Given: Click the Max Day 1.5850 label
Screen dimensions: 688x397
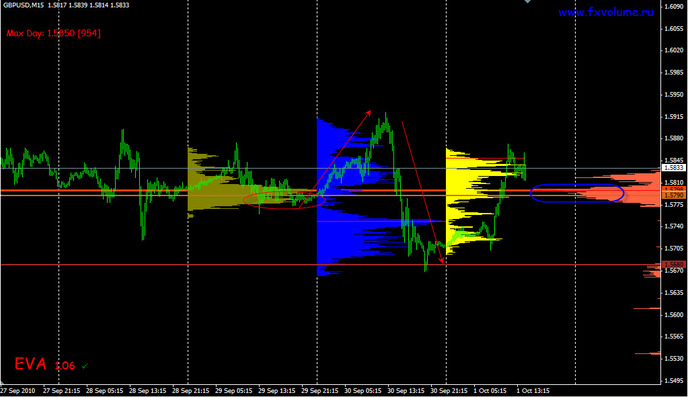Looking at the screenshot, I should click(54, 33).
